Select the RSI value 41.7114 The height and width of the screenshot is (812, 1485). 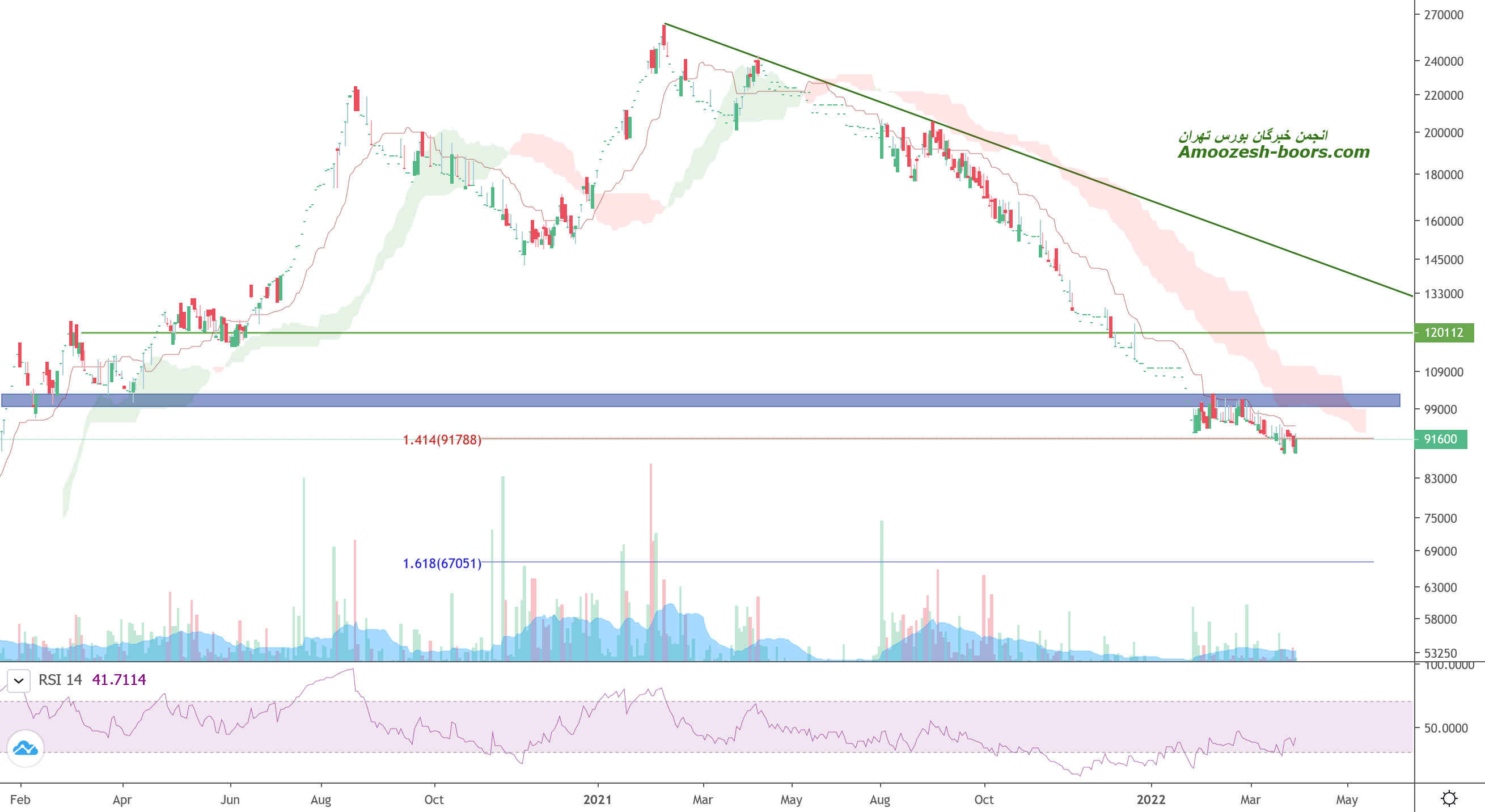[x=119, y=680]
